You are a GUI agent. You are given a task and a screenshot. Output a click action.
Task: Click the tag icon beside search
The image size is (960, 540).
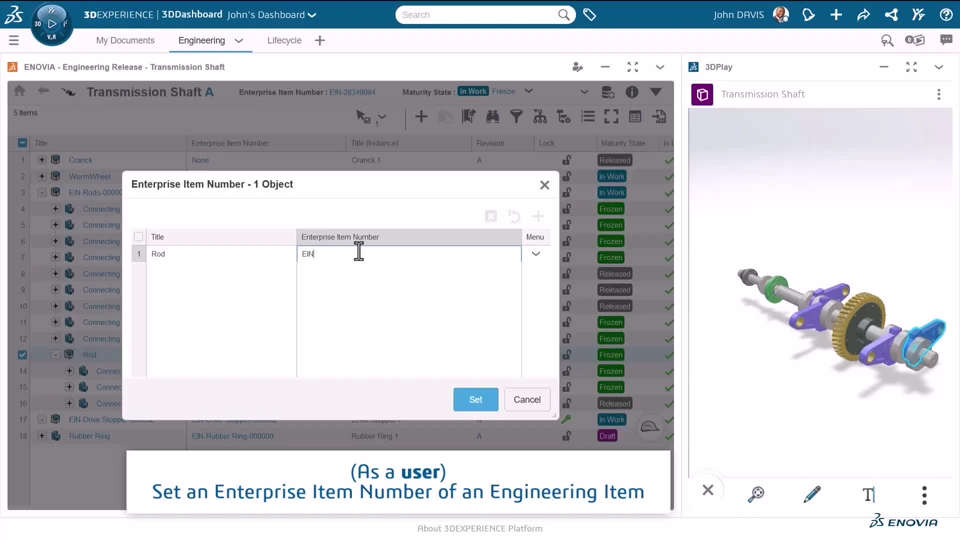pos(590,15)
